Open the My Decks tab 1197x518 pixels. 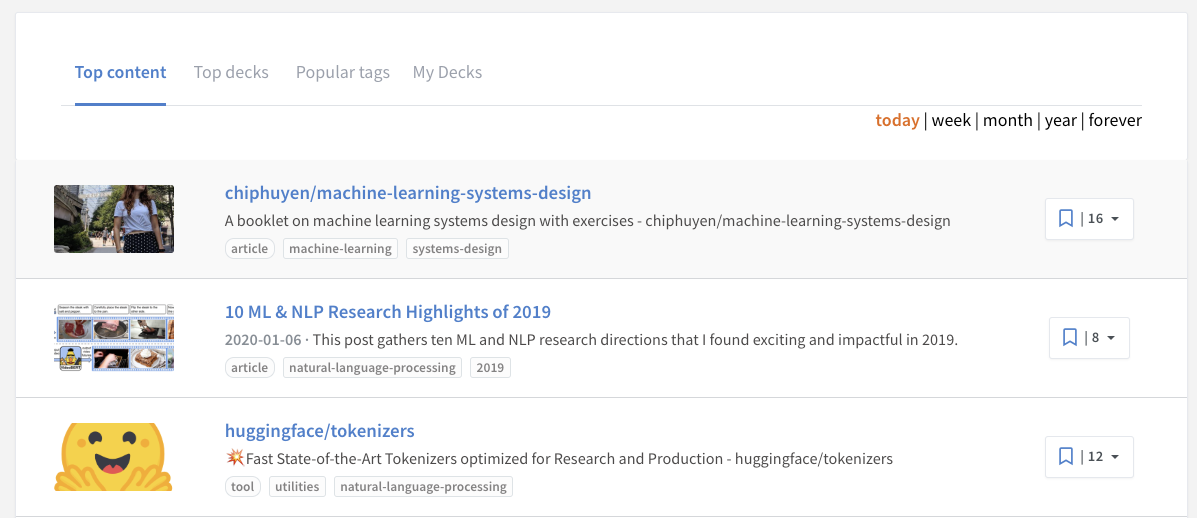(x=447, y=72)
